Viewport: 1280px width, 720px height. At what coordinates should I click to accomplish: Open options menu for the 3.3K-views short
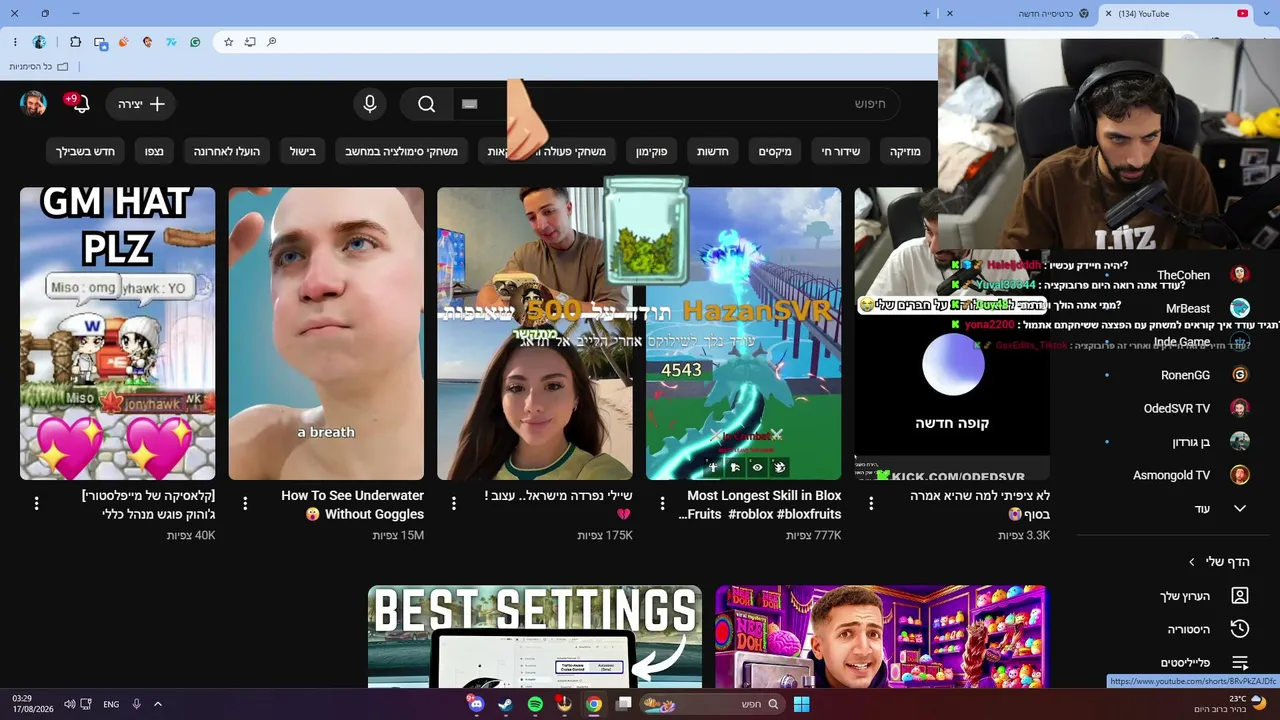871,504
